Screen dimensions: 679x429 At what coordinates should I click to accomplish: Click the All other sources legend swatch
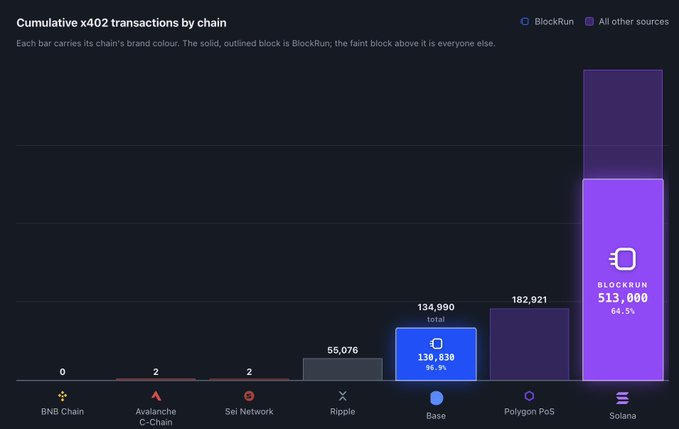tap(589, 22)
